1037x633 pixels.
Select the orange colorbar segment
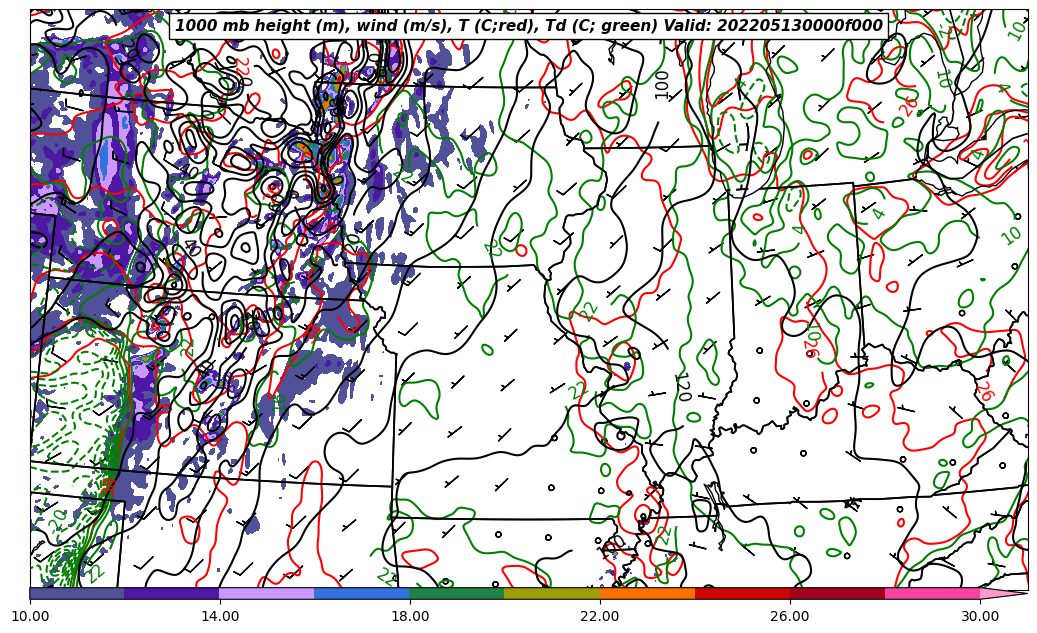click(647, 593)
